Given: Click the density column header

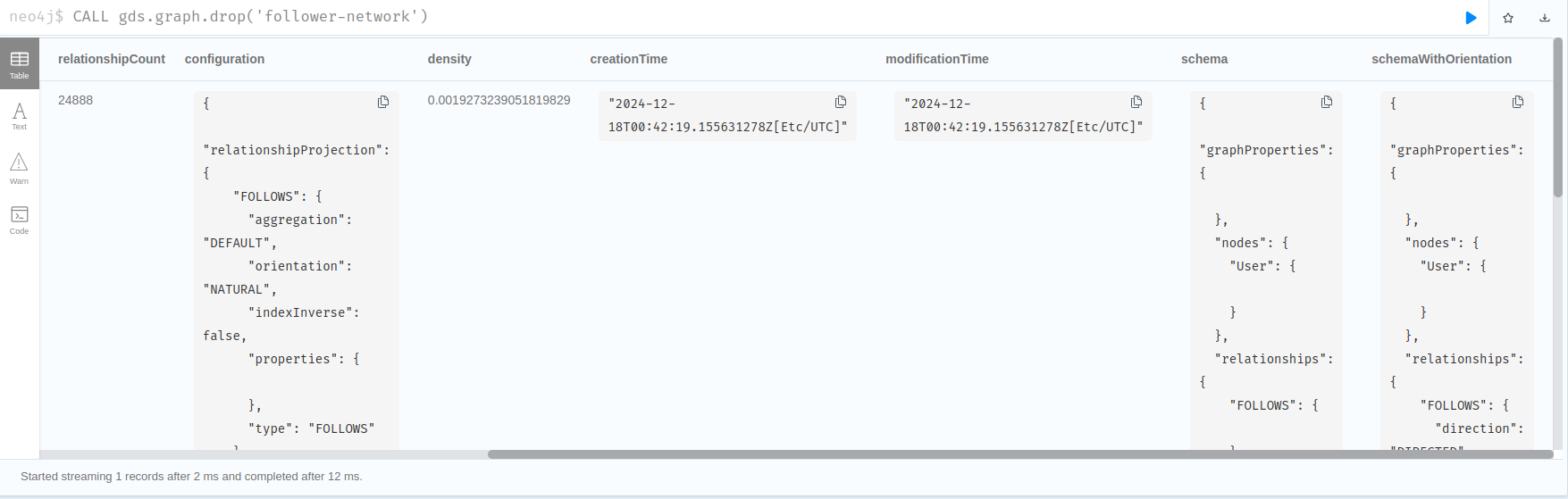Looking at the screenshot, I should click(449, 59).
